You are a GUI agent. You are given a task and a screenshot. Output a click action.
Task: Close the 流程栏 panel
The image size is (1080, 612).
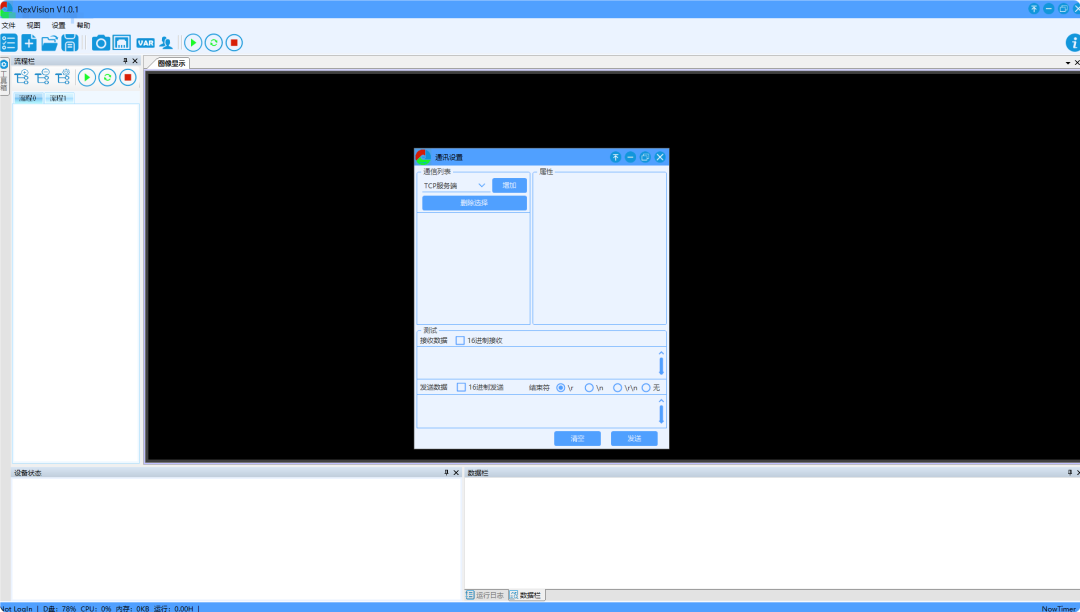point(135,61)
